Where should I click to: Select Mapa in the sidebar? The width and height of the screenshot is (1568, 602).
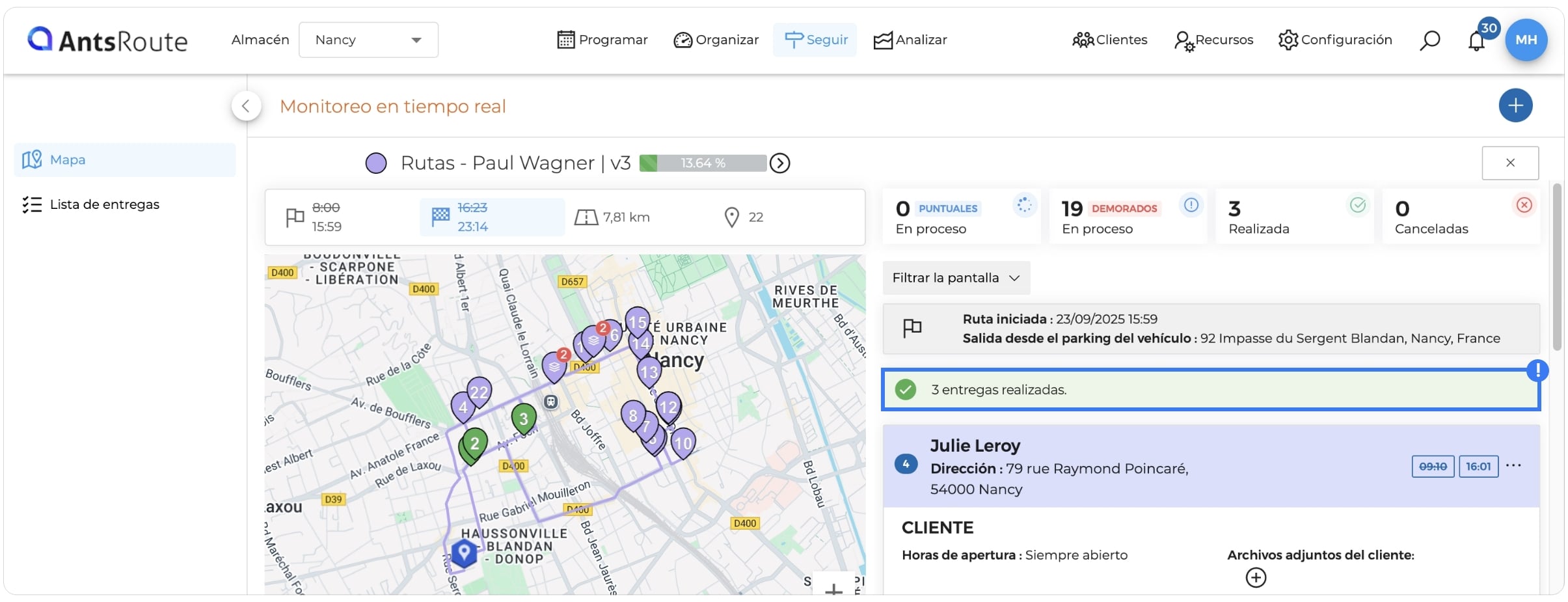tap(125, 160)
